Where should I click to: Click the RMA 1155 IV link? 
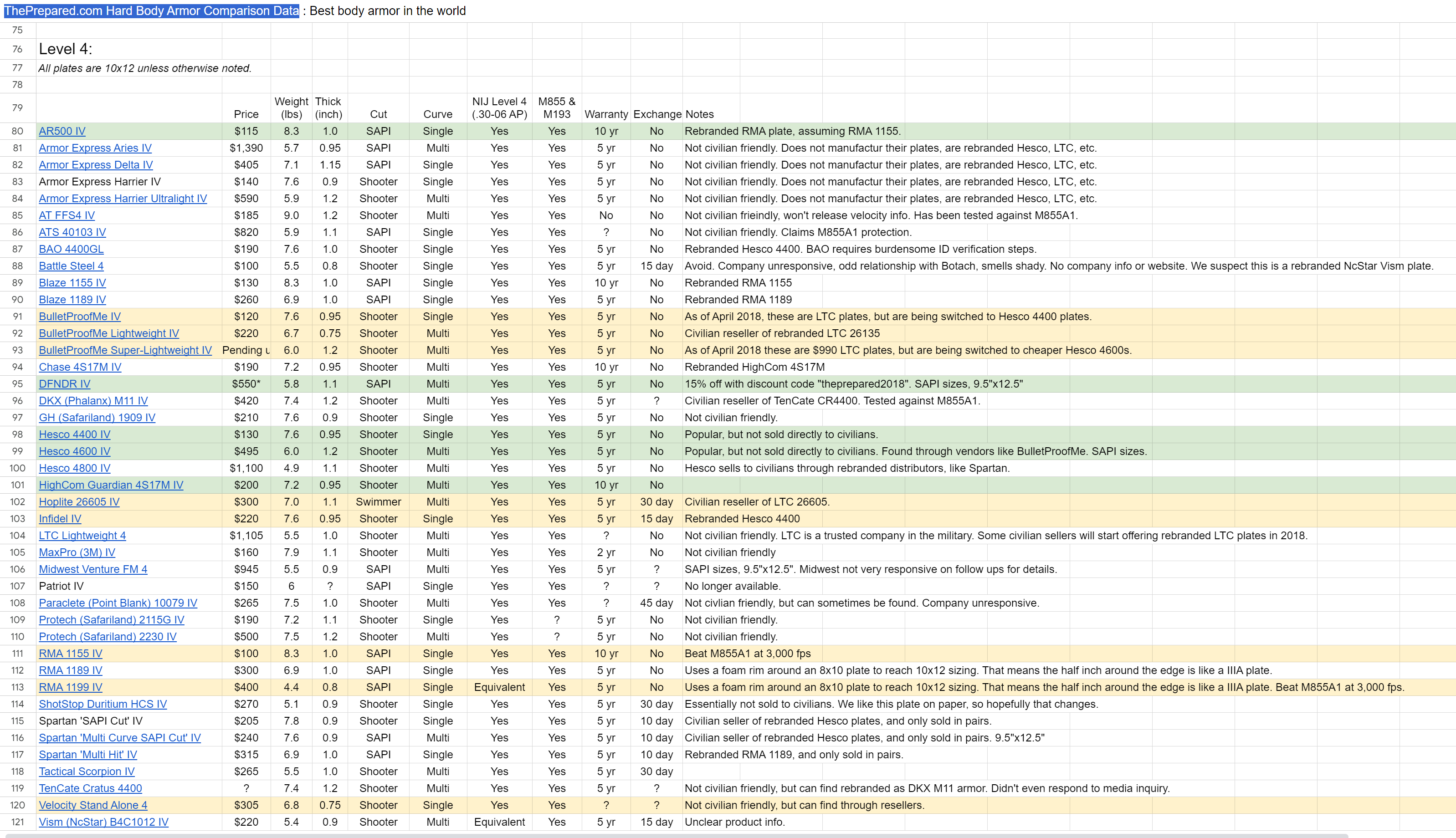pyautogui.click(x=70, y=653)
